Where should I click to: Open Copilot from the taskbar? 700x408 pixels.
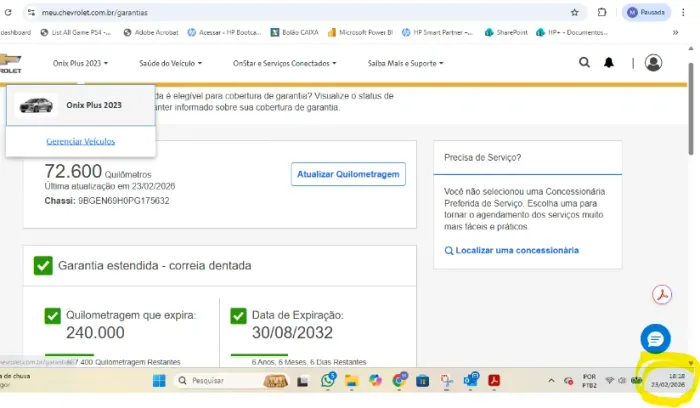click(x=375, y=381)
